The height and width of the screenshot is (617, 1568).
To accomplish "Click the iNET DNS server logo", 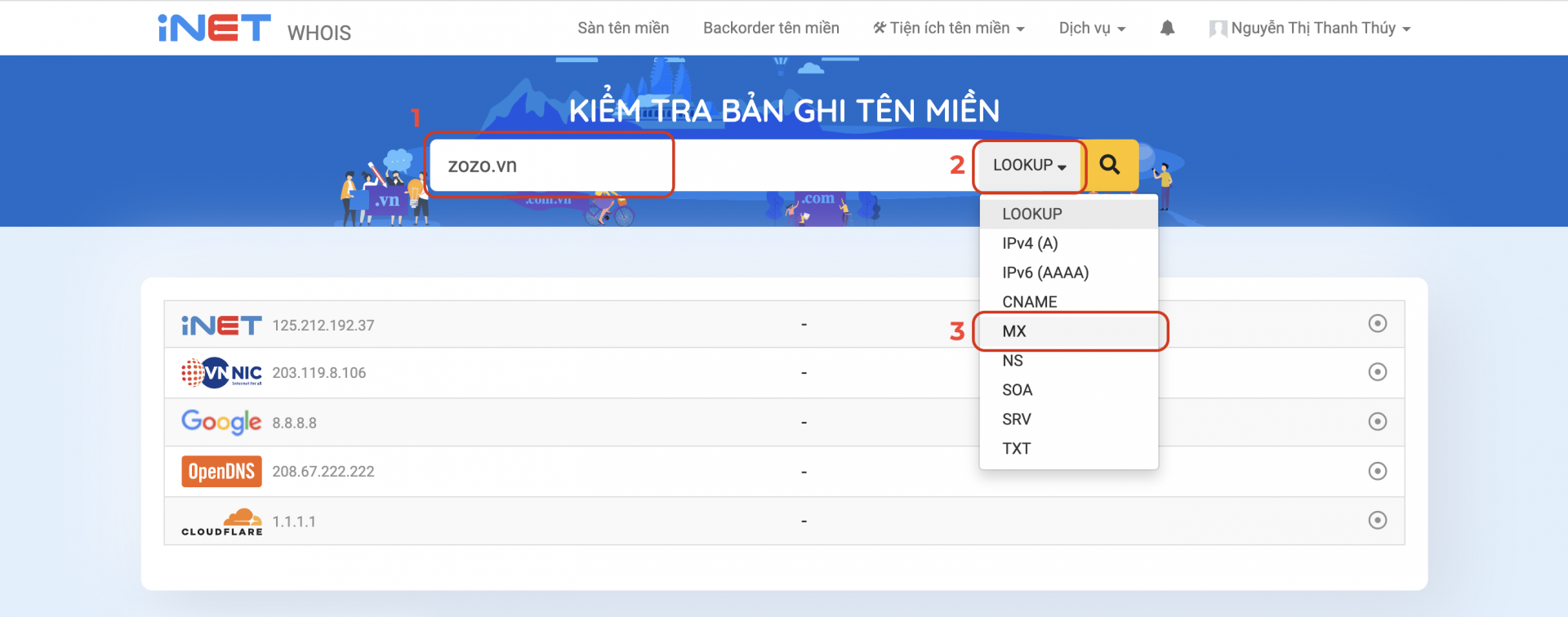I will pos(221,326).
